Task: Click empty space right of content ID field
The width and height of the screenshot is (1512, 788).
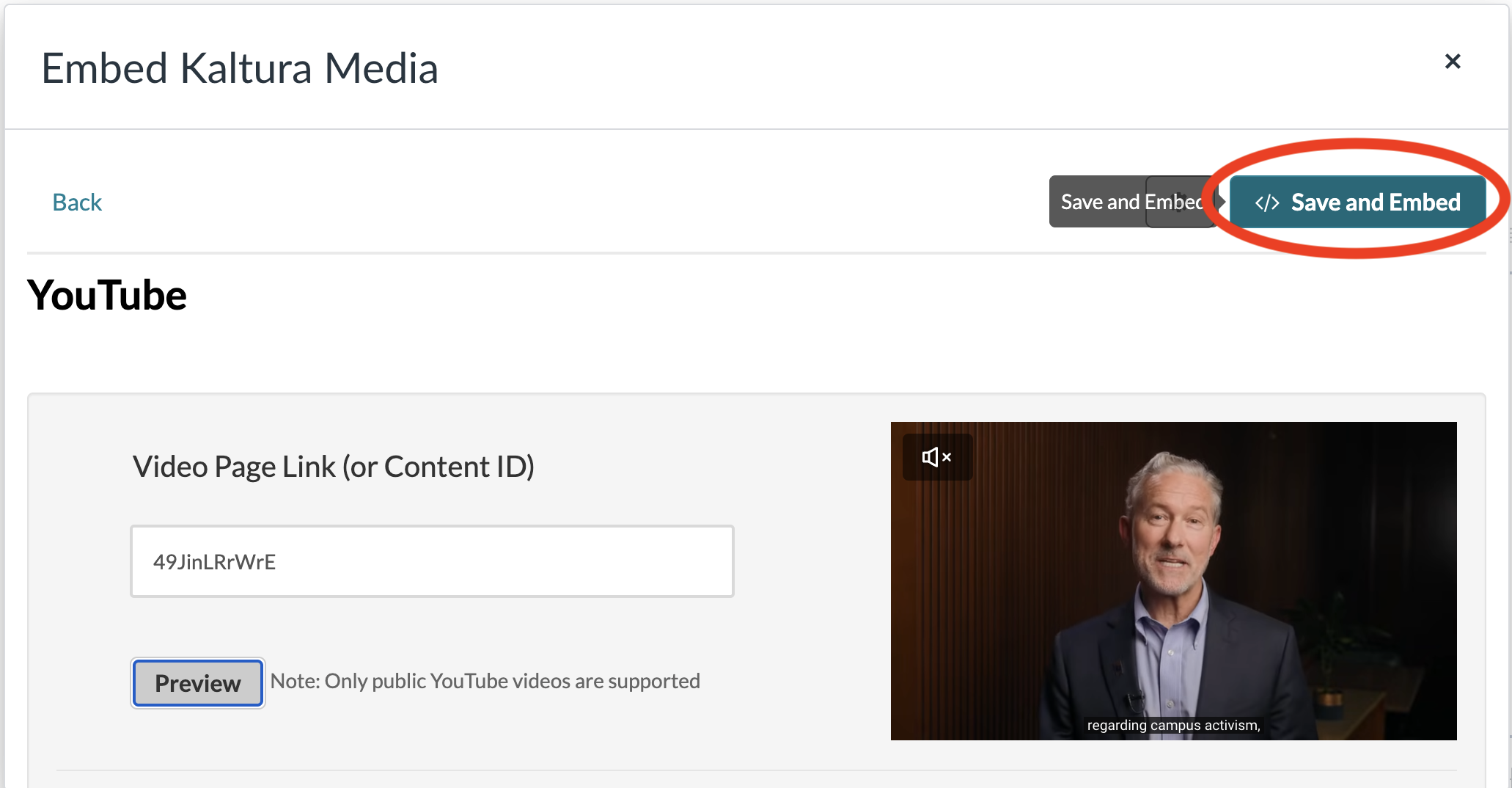Action: point(807,561)
